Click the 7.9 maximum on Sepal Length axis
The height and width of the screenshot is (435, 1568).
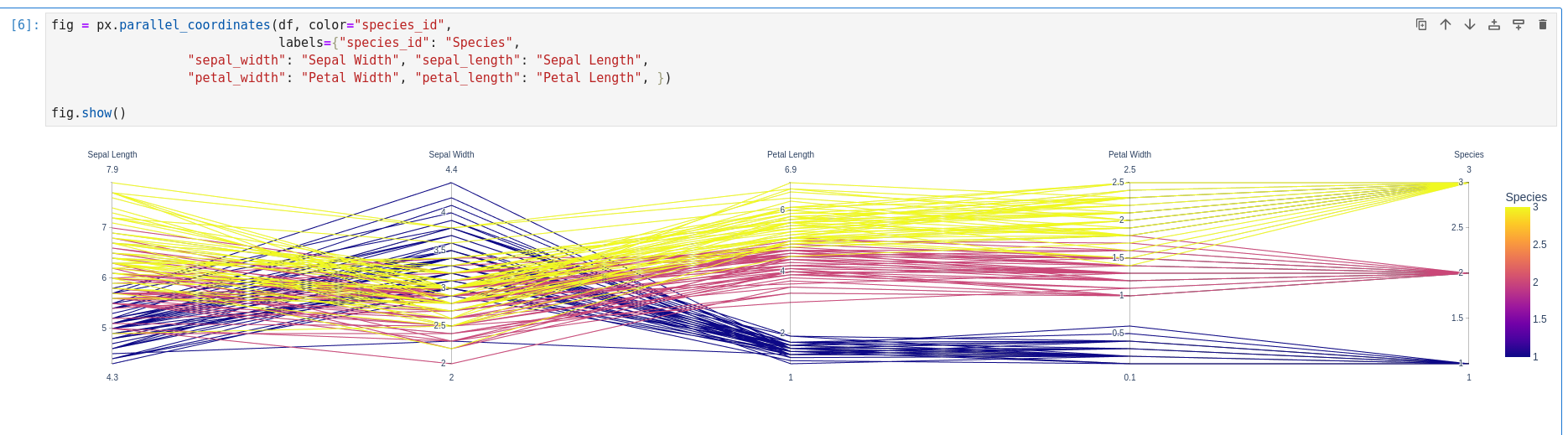(x=112, y=169)
